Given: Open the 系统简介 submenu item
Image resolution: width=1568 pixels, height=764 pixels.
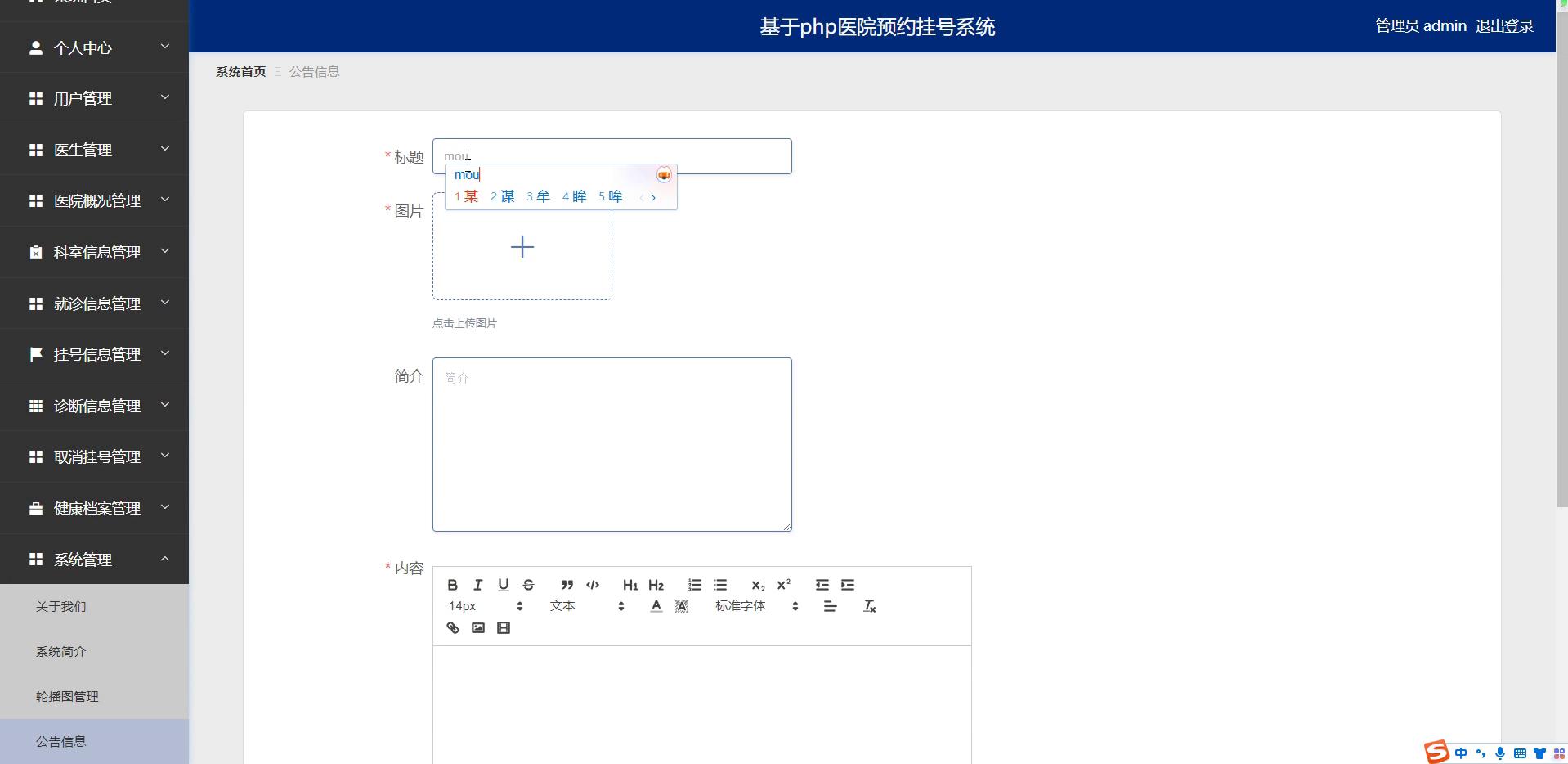Looking at the screenshot, I should coord(94,651).
